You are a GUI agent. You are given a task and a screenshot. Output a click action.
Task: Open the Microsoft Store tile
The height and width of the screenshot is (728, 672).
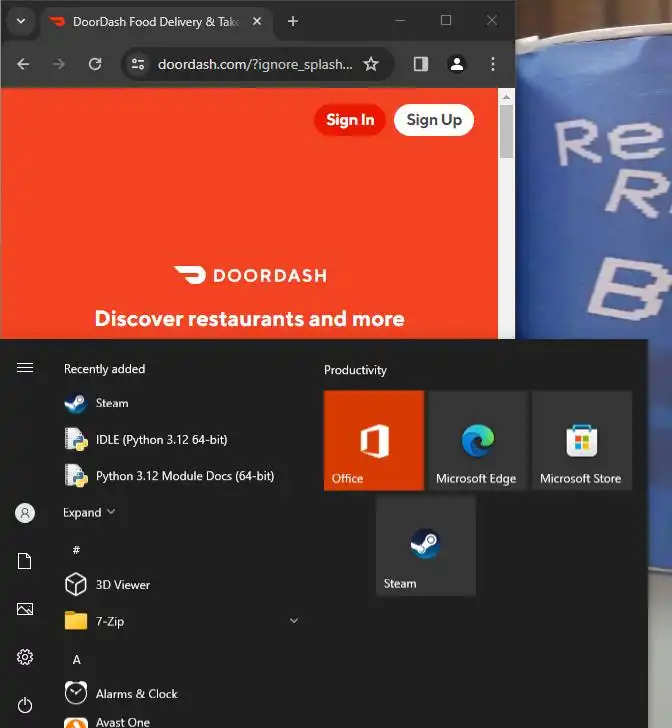coord(582,441)
